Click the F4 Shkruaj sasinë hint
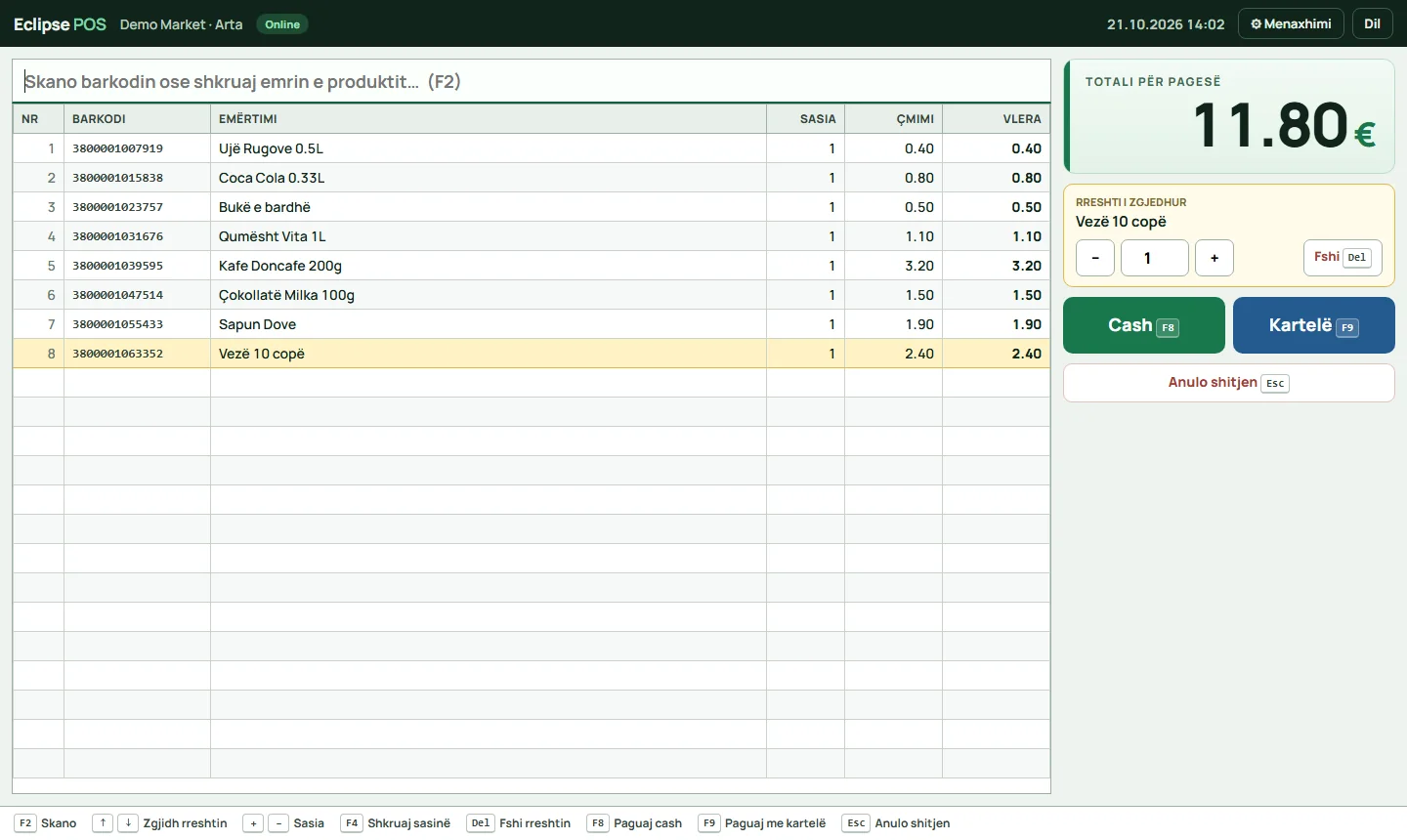Image resolution: width=1407 pixels, height=840 pixels. tap(396, 823)
